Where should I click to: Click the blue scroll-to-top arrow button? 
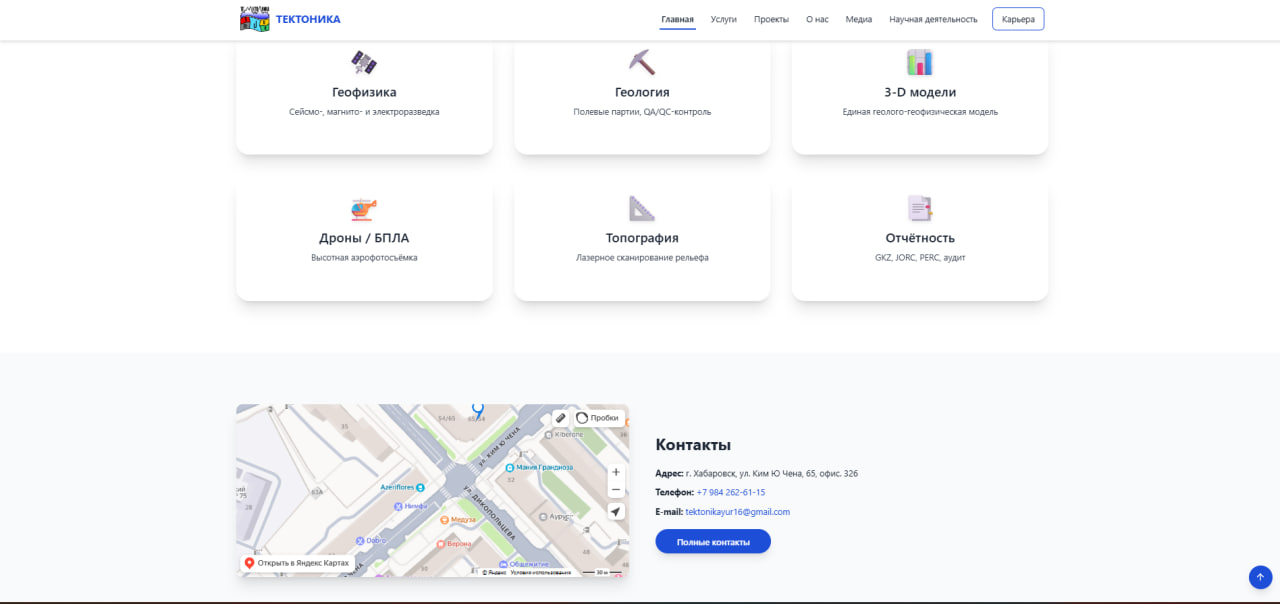click(1260, 577)
